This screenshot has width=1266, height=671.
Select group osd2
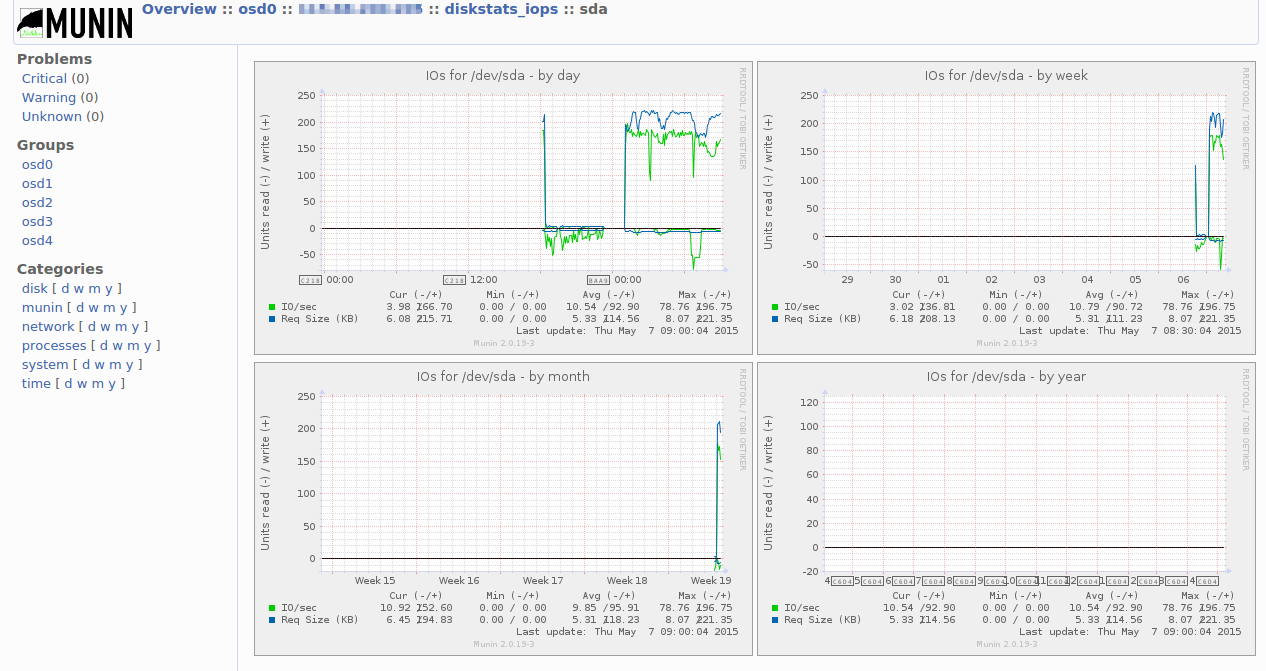point(37,203)
